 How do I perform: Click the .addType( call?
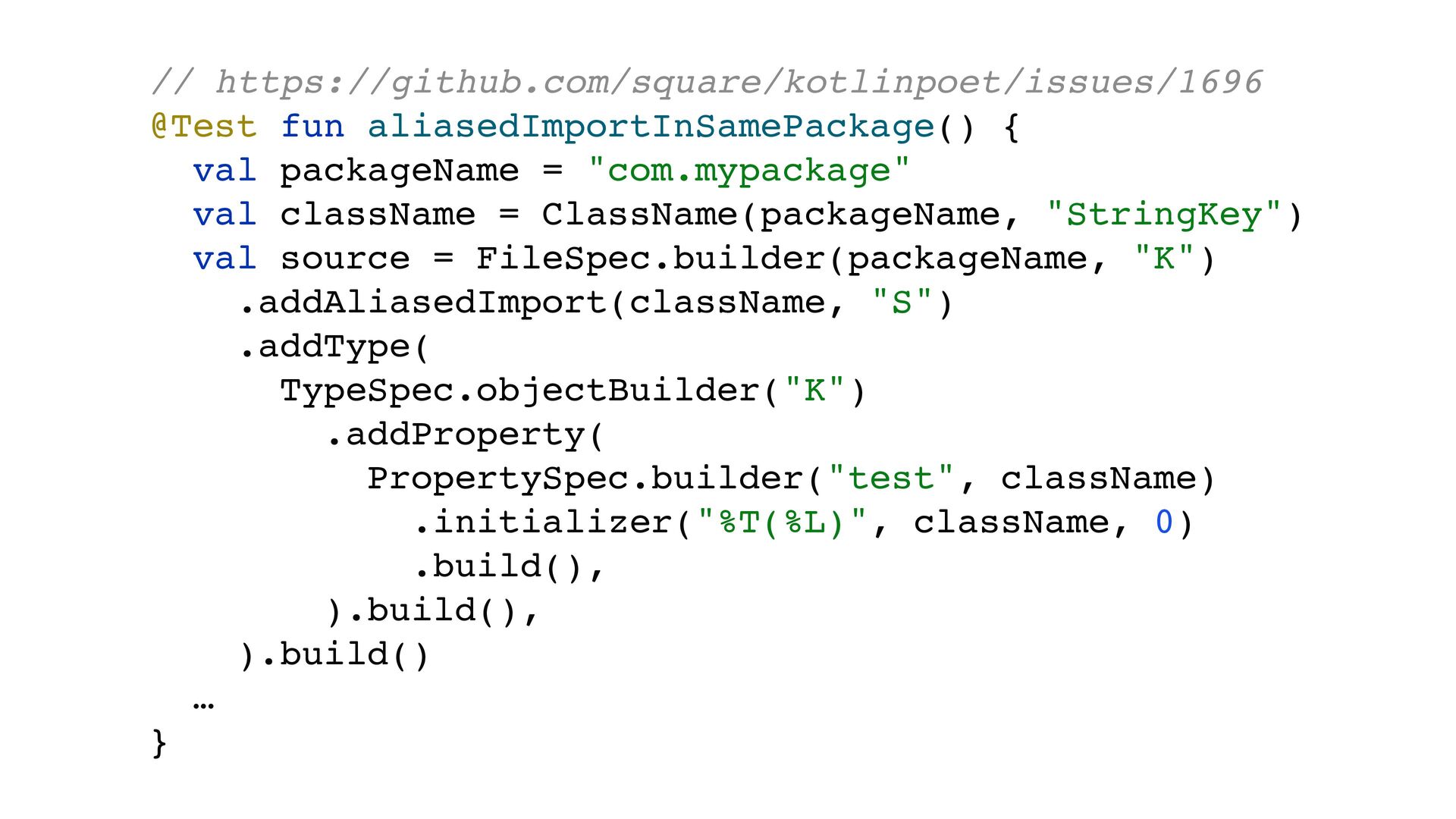click(x=334, y=347)
